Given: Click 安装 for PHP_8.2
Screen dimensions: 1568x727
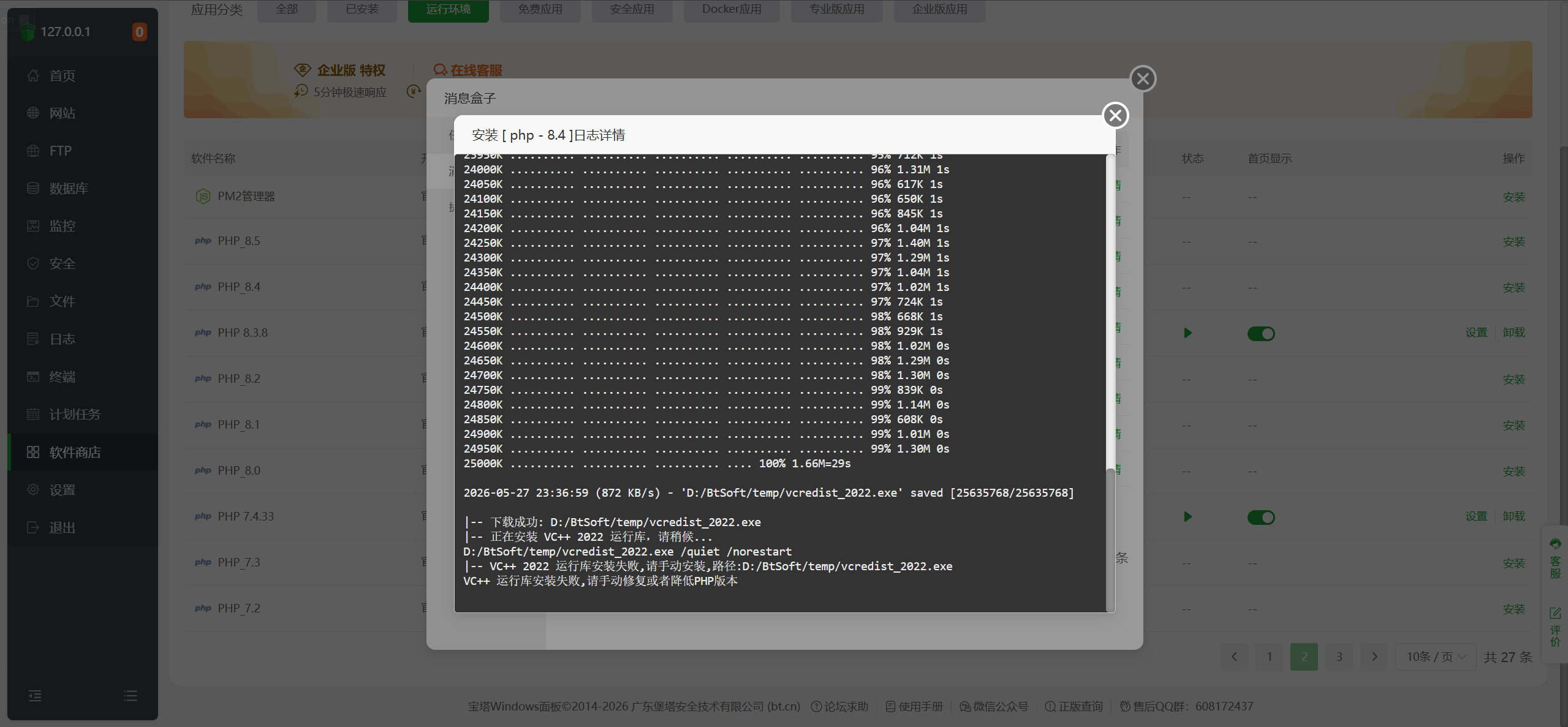Looking at the screenshot, I should 1514,380.
